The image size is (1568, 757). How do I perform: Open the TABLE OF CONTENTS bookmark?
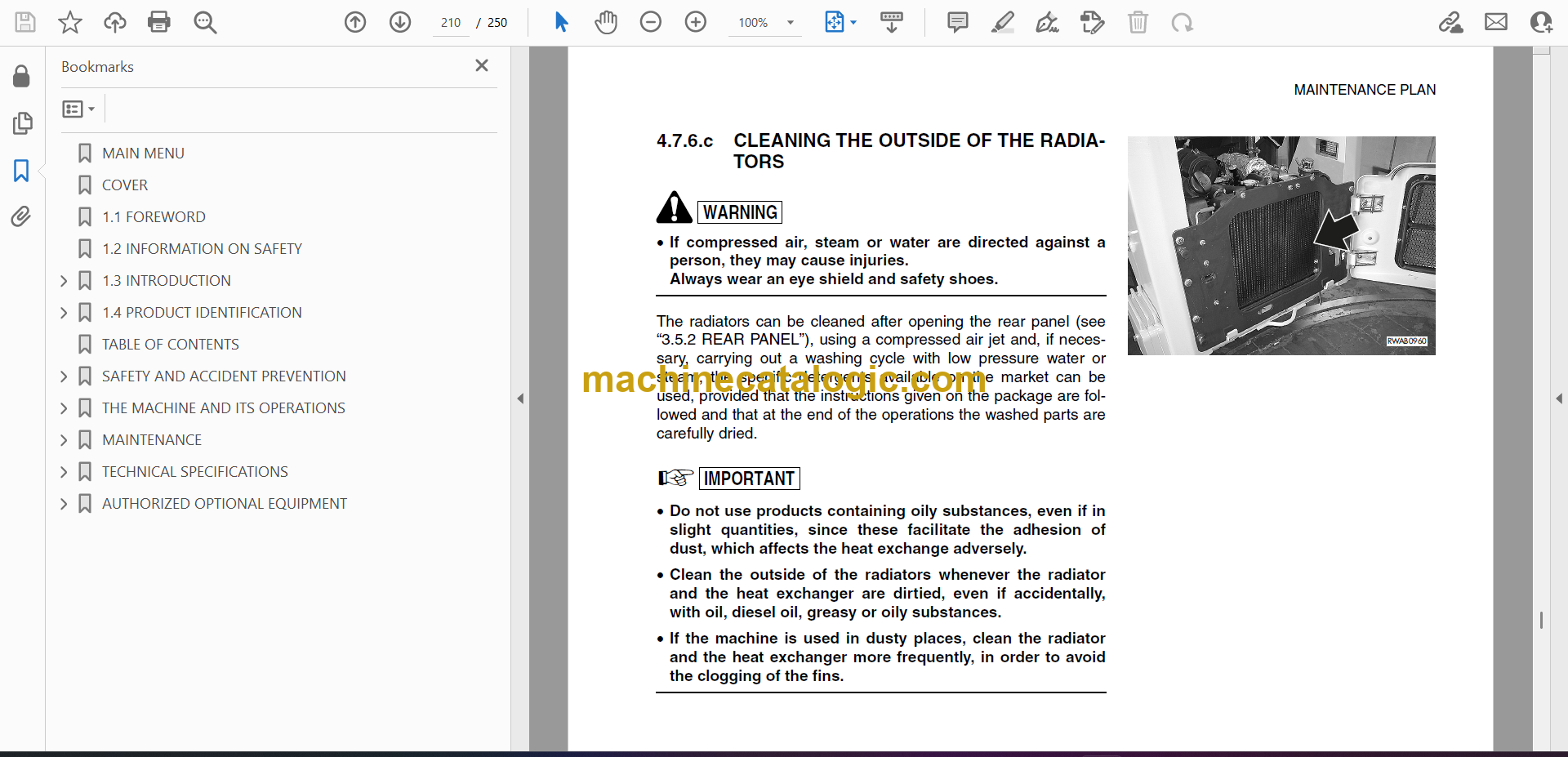click(x=170, y=344)
